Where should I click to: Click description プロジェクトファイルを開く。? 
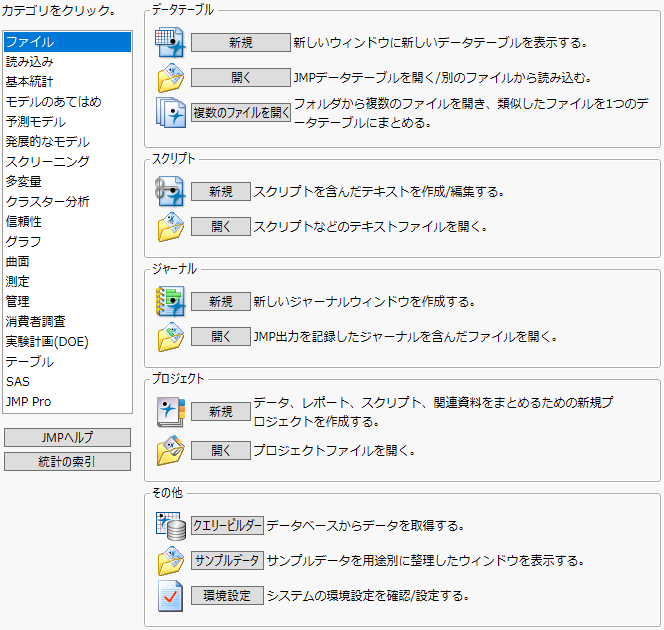[x=334, y=450]
